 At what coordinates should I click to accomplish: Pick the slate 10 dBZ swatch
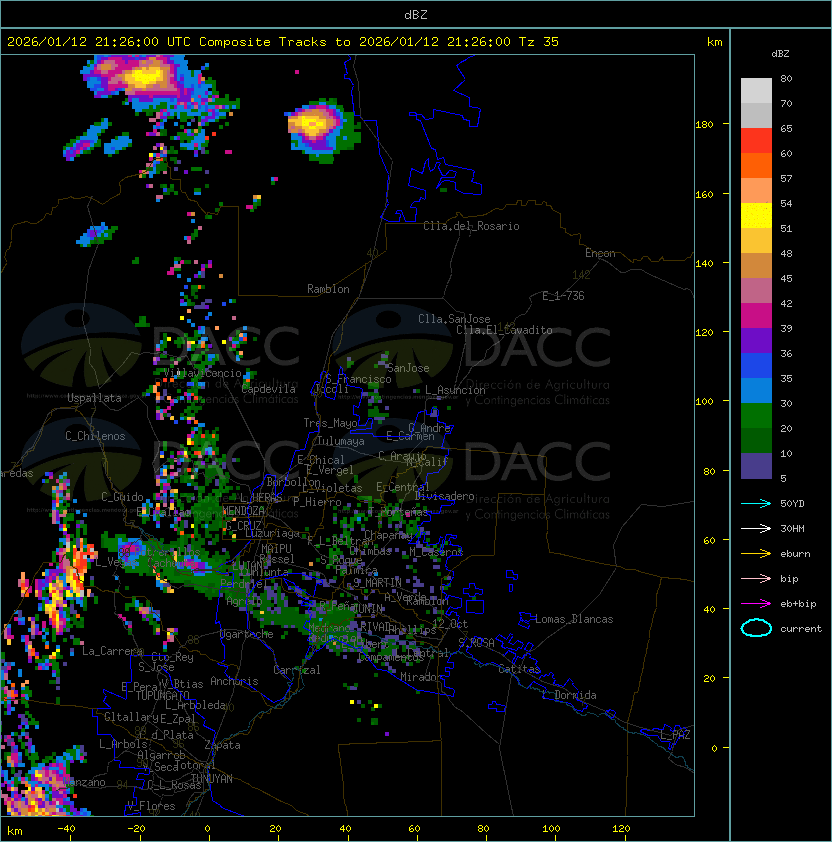point(756,466)
